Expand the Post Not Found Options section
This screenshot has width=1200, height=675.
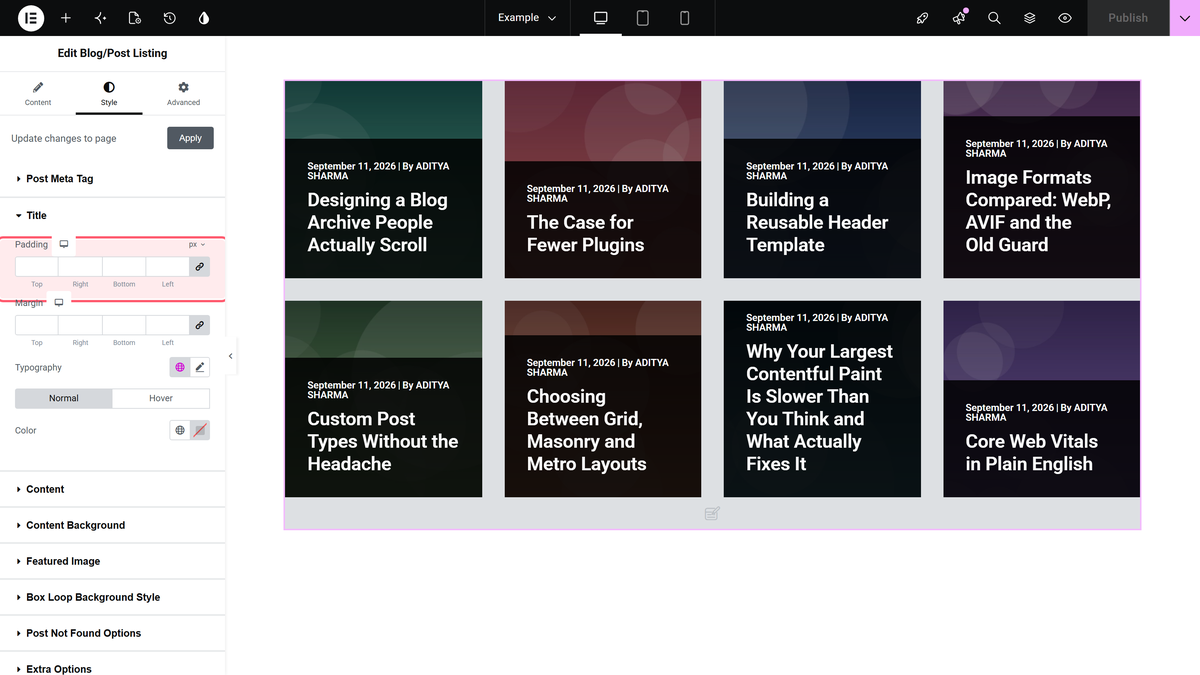(x=113, y=633)
